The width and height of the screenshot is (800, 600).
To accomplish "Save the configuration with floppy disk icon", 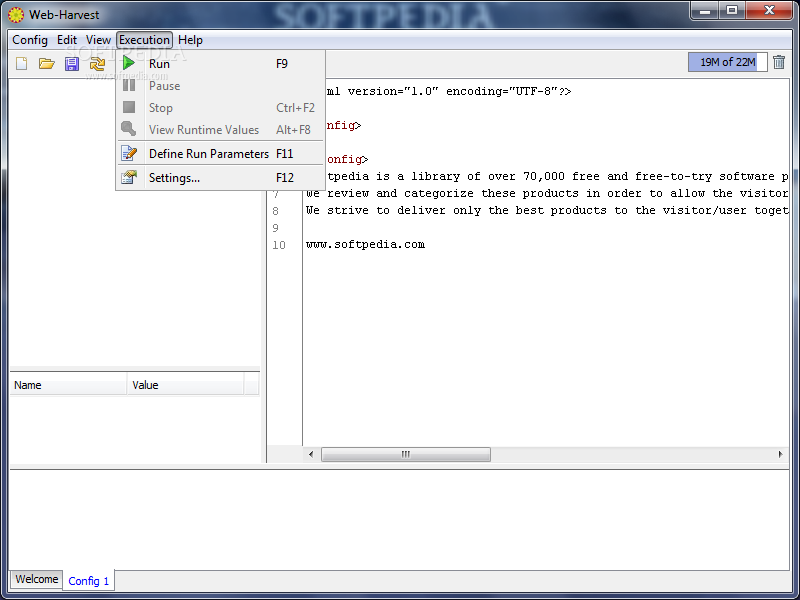I will (72, 64).
